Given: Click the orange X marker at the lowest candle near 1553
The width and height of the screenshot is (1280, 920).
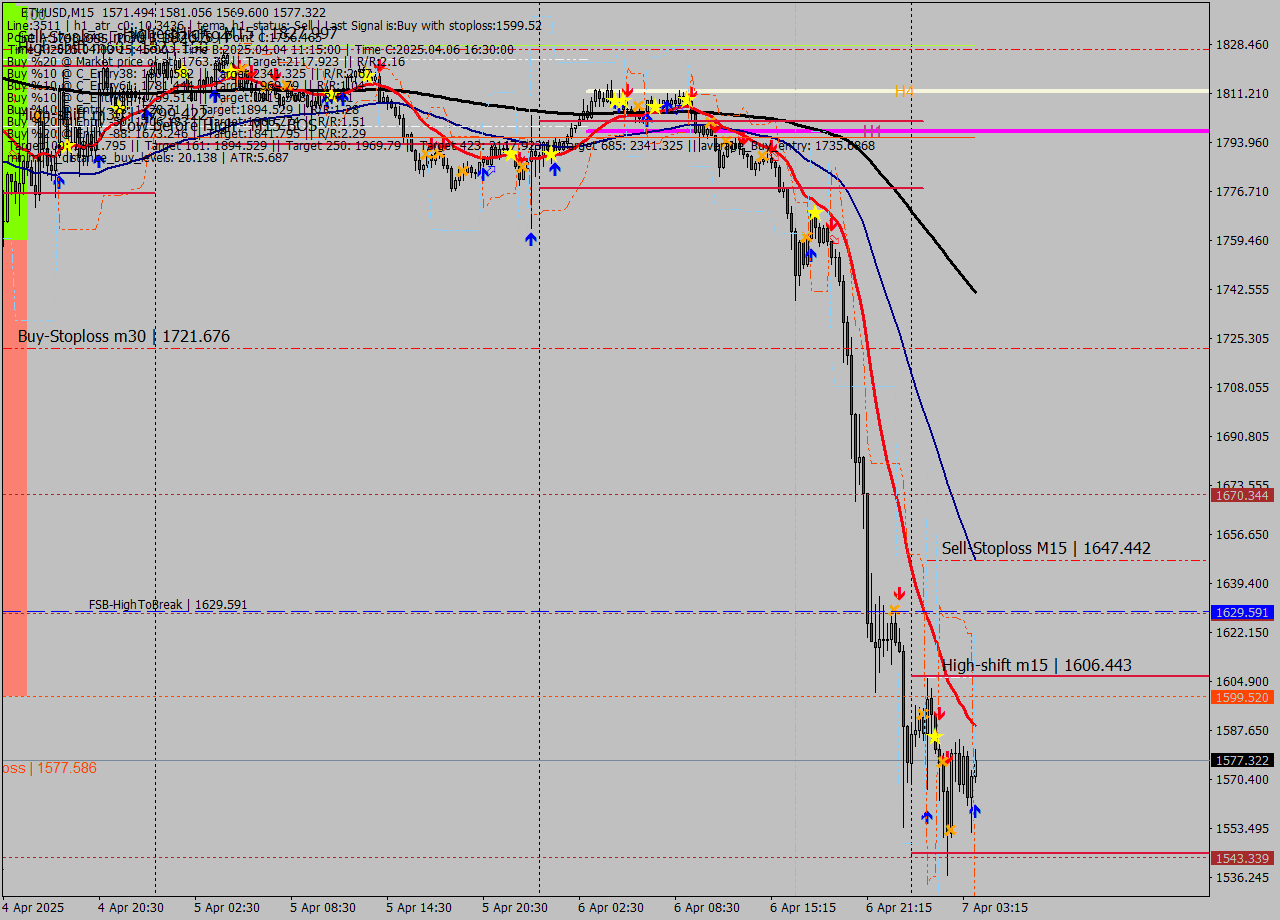Looking at the screenshot, I should (950, 830).
